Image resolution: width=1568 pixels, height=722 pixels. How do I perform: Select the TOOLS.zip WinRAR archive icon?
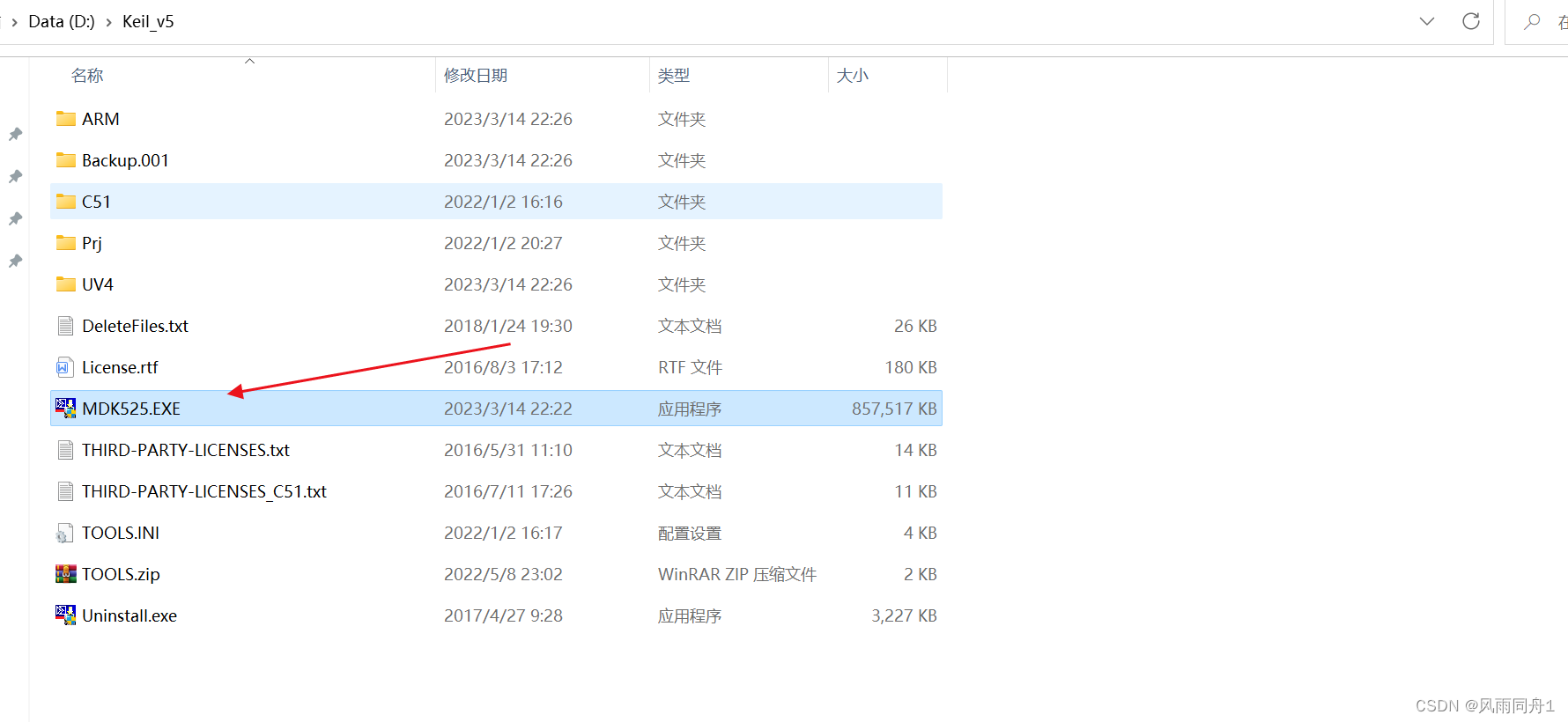click(65, 574)
